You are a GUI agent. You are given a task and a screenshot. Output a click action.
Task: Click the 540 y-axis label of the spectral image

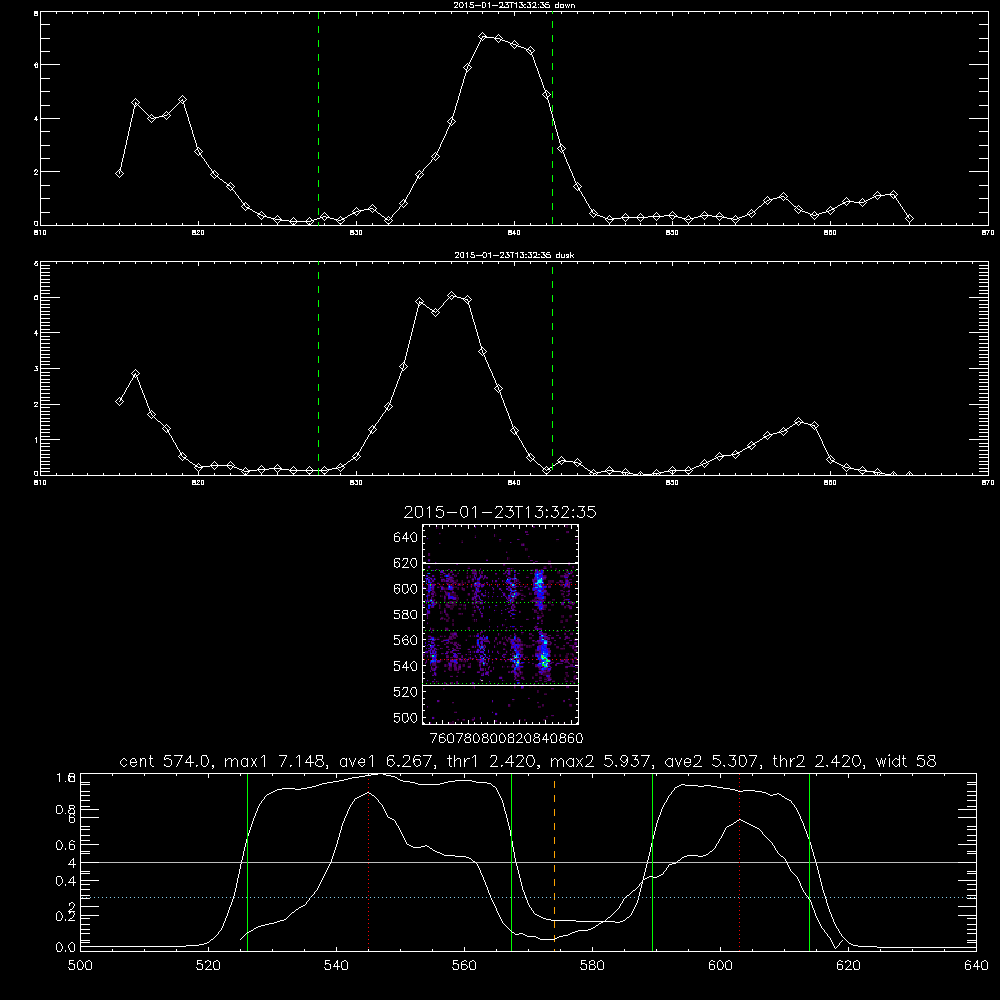(x=406, y=666)
